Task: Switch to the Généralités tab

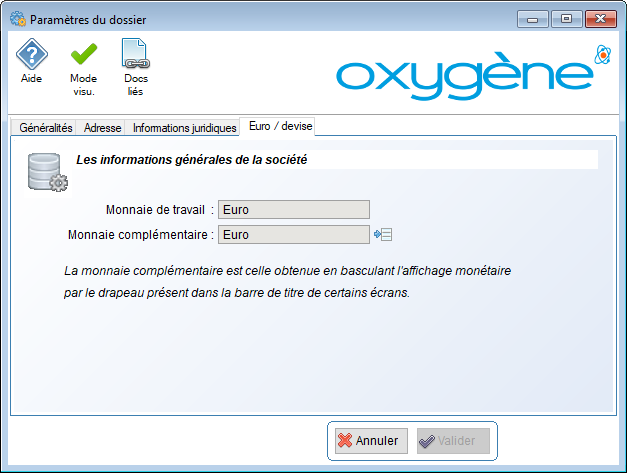Action: pos(46,128)
